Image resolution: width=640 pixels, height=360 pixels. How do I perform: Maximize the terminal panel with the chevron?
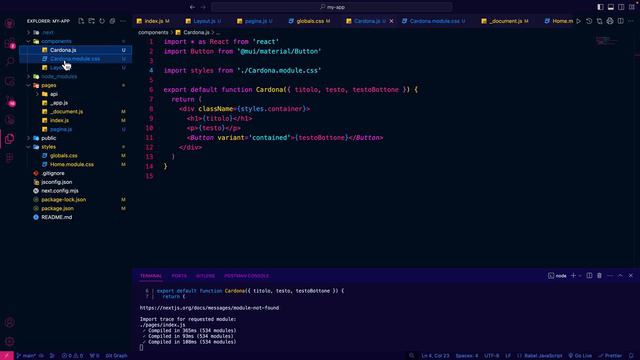620,276
